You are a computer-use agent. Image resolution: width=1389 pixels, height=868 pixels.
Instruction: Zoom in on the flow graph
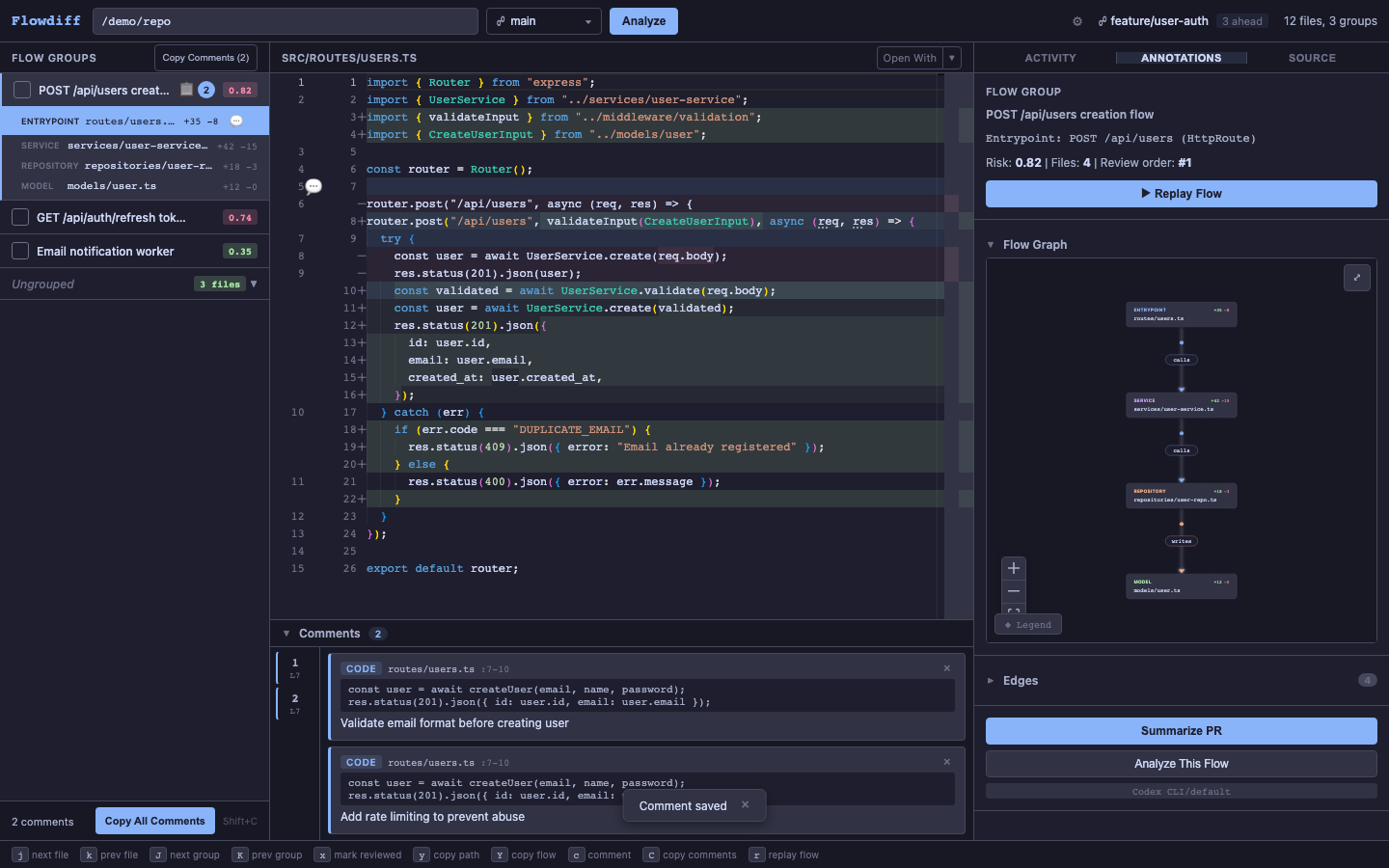click(1014, 568)
